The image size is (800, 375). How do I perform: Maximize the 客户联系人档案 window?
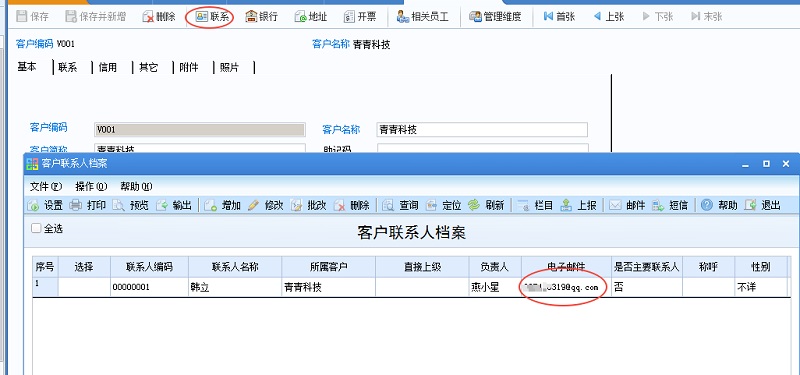click(x=766, y=164)
